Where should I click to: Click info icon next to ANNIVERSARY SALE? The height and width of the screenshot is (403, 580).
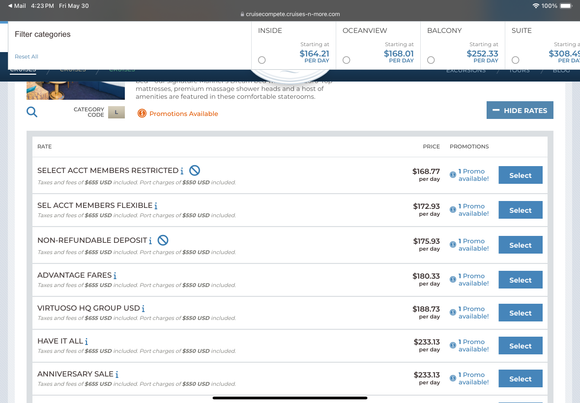117,374
